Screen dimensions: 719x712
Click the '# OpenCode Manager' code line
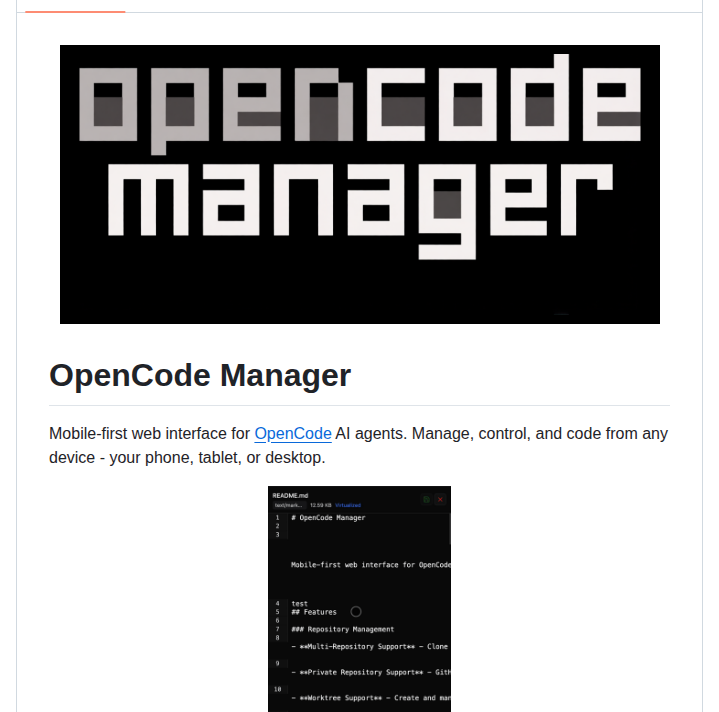pos(328,518)
